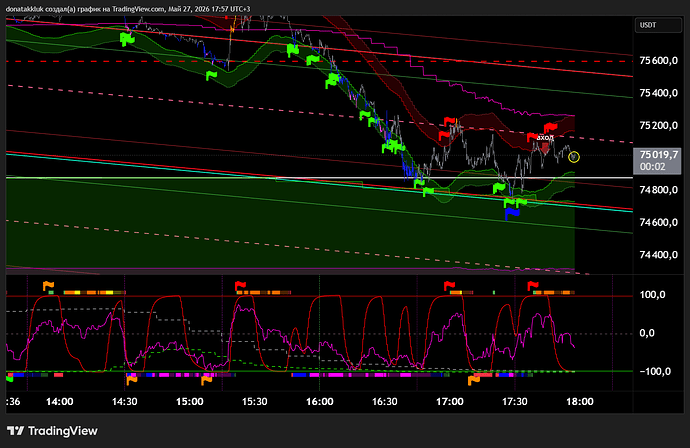
Task: Click the 15:30 time axis label
Action: pos(255,402)
